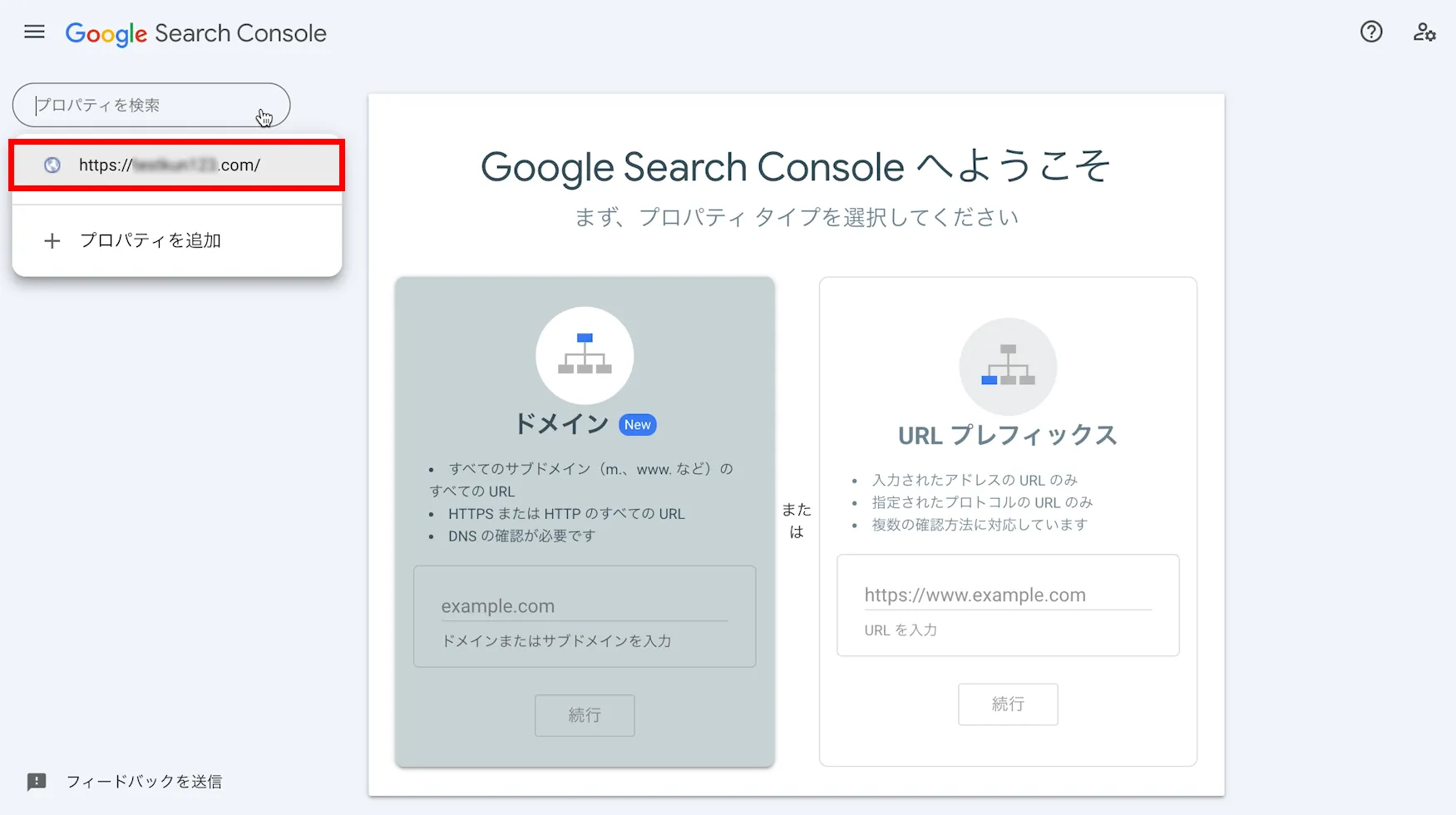Open user settings account icon
The height and width of the screenshot is (815, 1456).
pos(1424,32)
